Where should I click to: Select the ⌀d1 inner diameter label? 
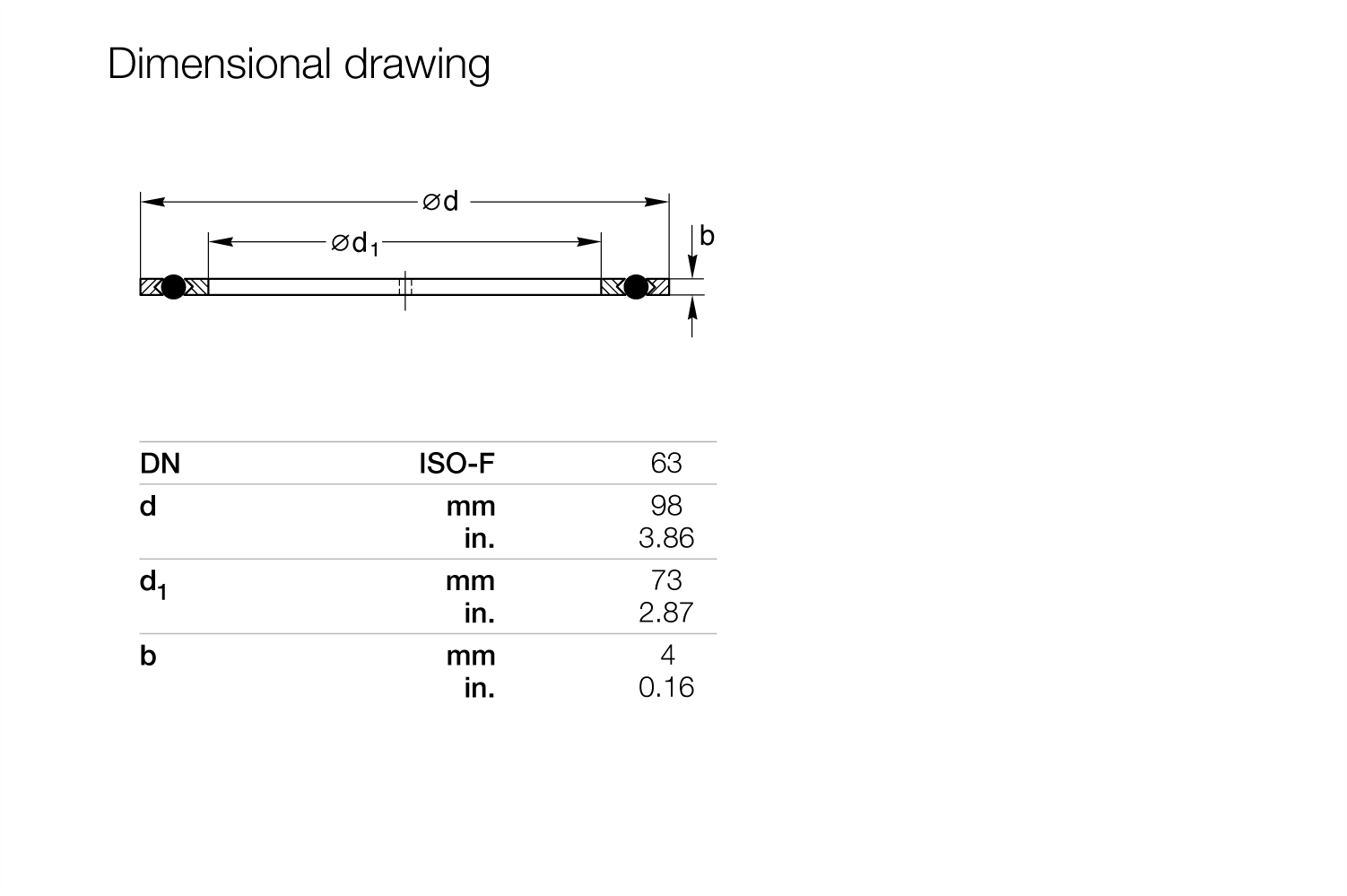(x=355, y=243)
